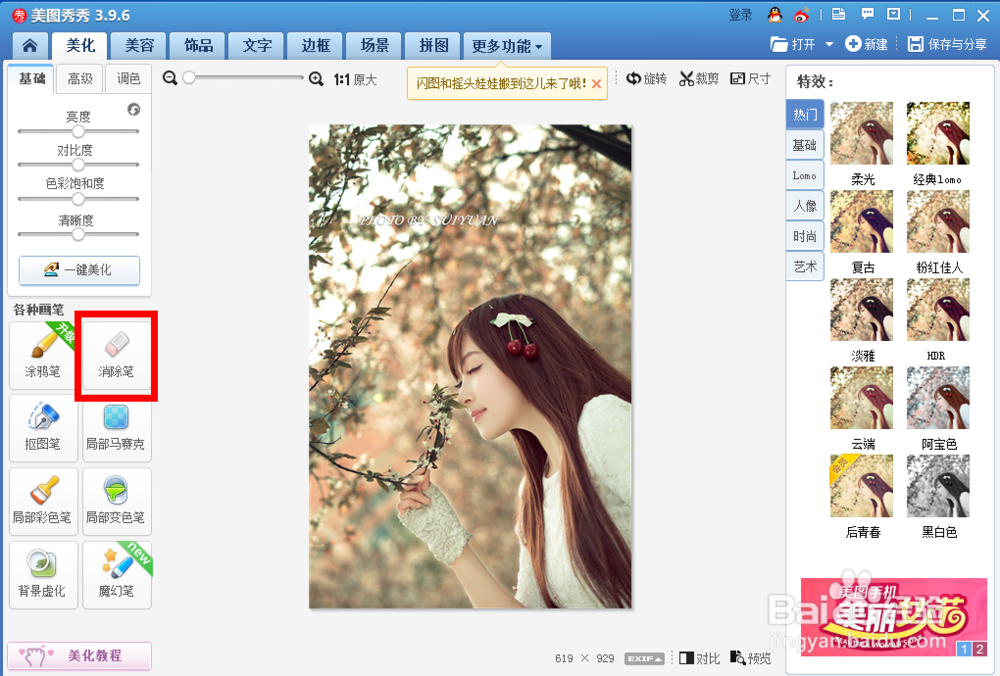This screenshot has height=676, width=1000.
Task: Adjust the 对比度 contrast slider
Action: tap(78, 165)
